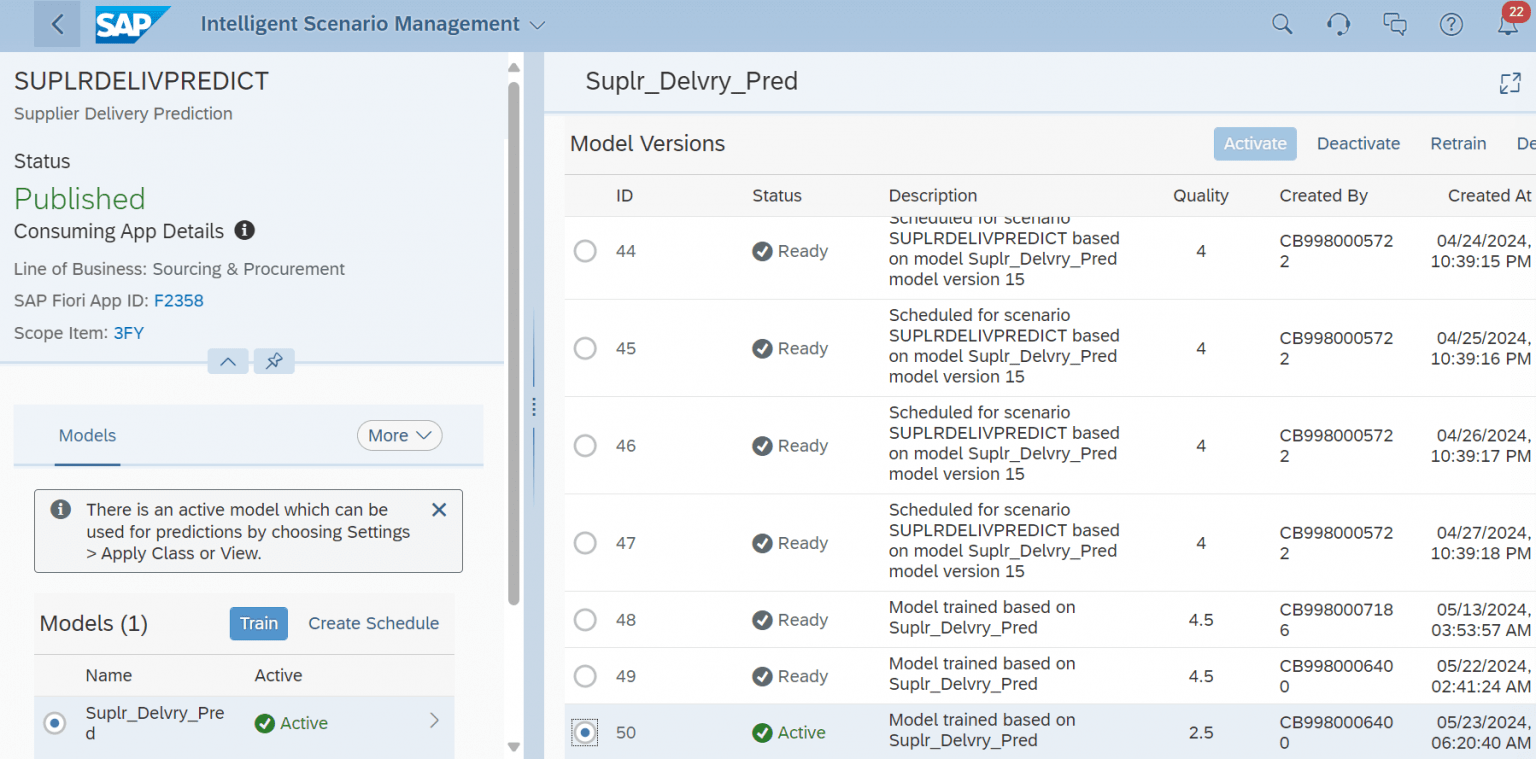Viewport: 1536px width, 759px height.
Task: Open SAP Fiori App ID link F2358
Action: (178, 300)
